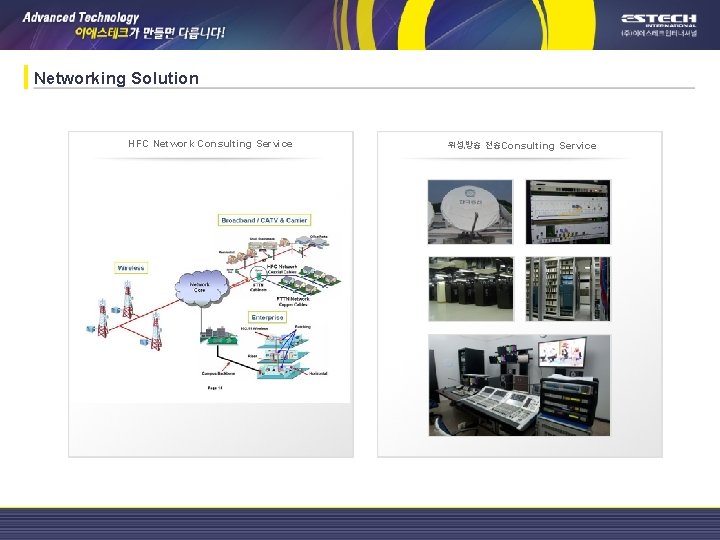Select the 'HFC Network Consulting Service' heading
This screenshot has width=720, height=540.
point(210,144)
